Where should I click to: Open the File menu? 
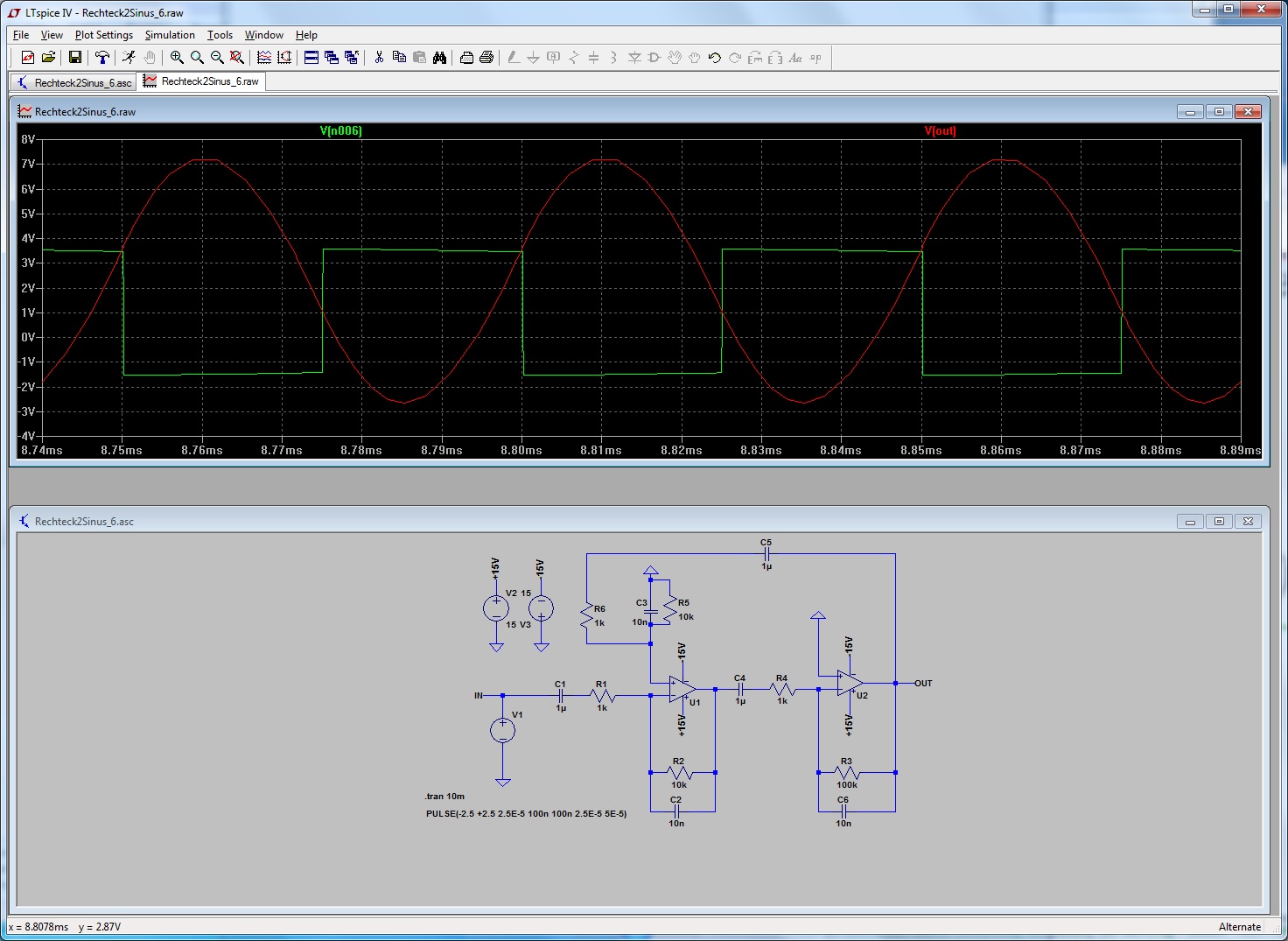click(x=21, y=35)
